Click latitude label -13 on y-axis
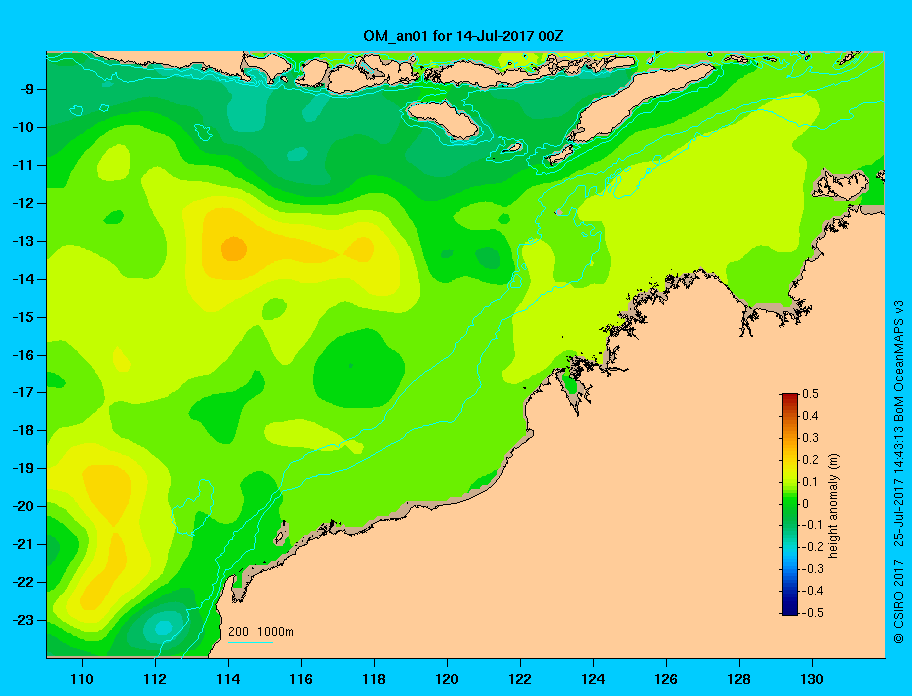Image resolution: width=912 pixels, height=696 pixels. tap(23, 241)
